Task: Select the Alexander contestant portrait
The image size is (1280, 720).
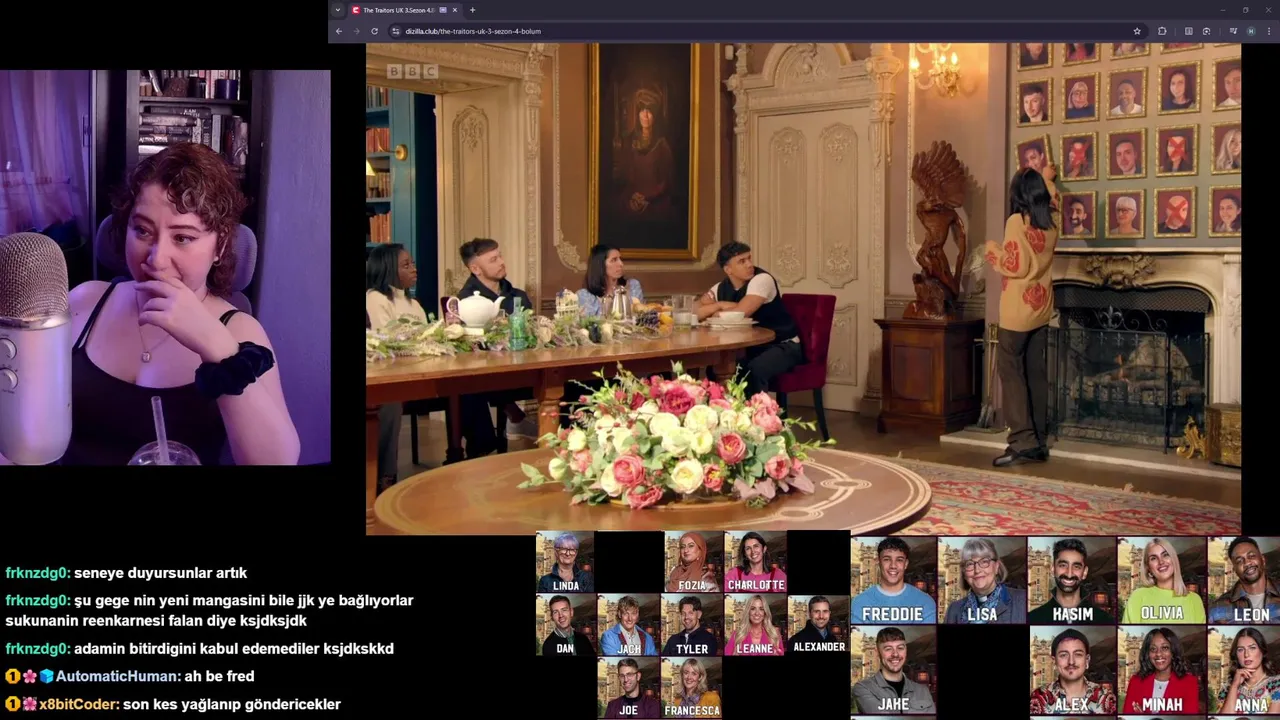Action: pos(819,625)
